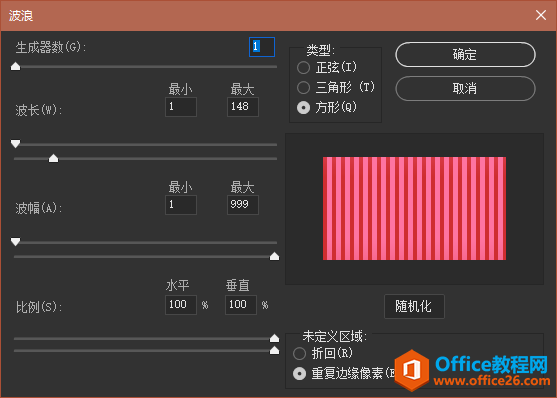Screen dimensions: 557x398
Task: Click the 生成器数(G) label
Action: click(50, 47)
